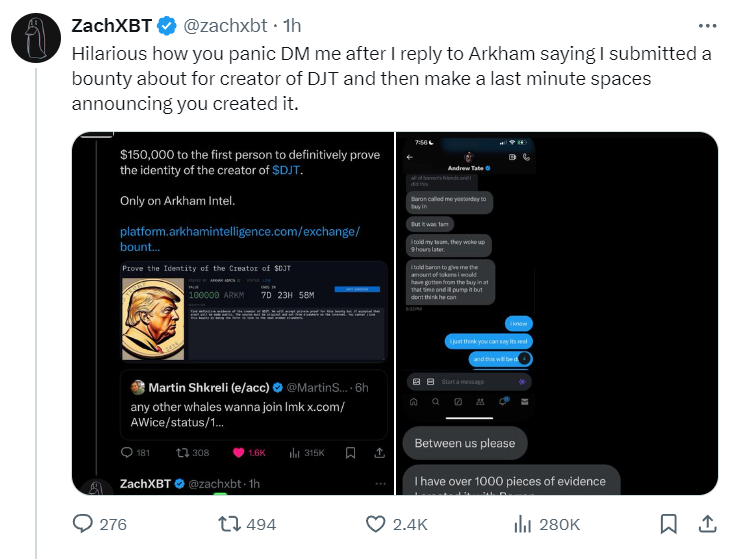Viewport: 737px width, 559px height.
Task: Click the quoted Martin Shkreli tweet
Action: 254,404
